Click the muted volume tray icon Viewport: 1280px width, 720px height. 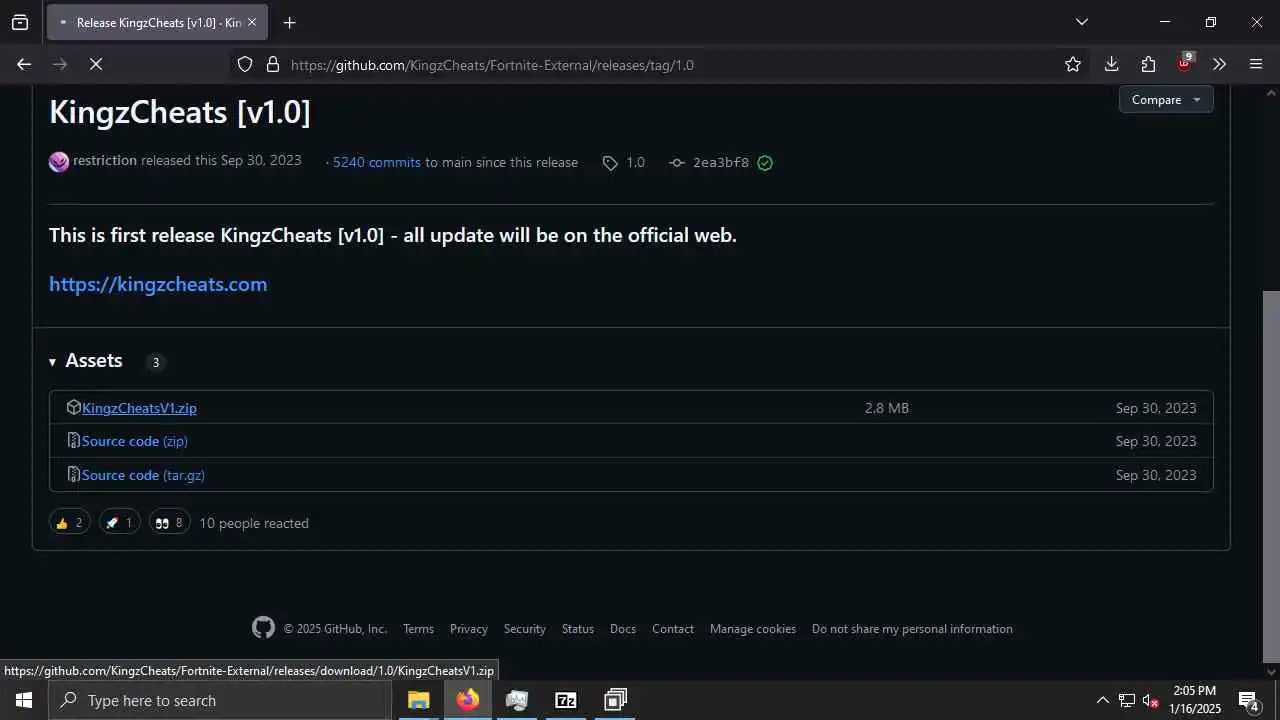[x=1151, y=700]
